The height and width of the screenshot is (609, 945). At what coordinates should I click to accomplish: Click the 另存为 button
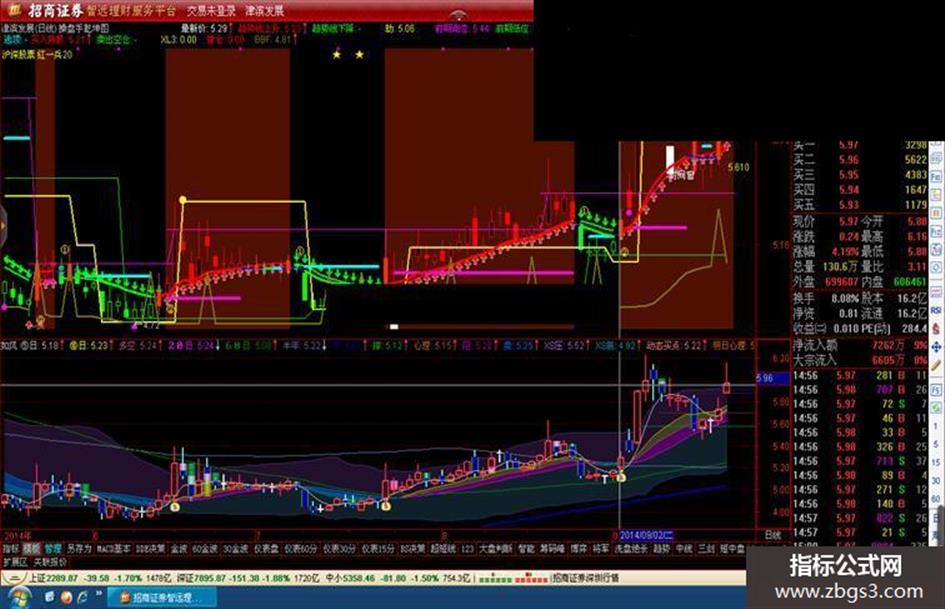pyautogui.click(x=80, y=549)
